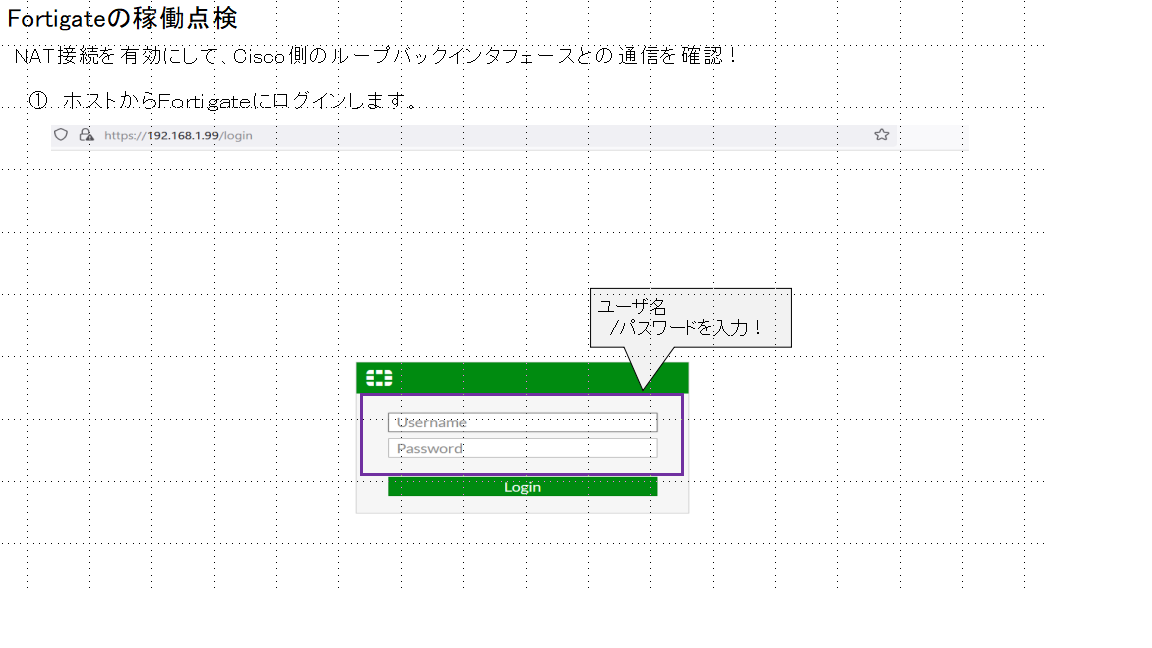Click the title text 'Fortigateの稼働点検'
This screenshot has height=648, width=1152.
click(123, 18)
